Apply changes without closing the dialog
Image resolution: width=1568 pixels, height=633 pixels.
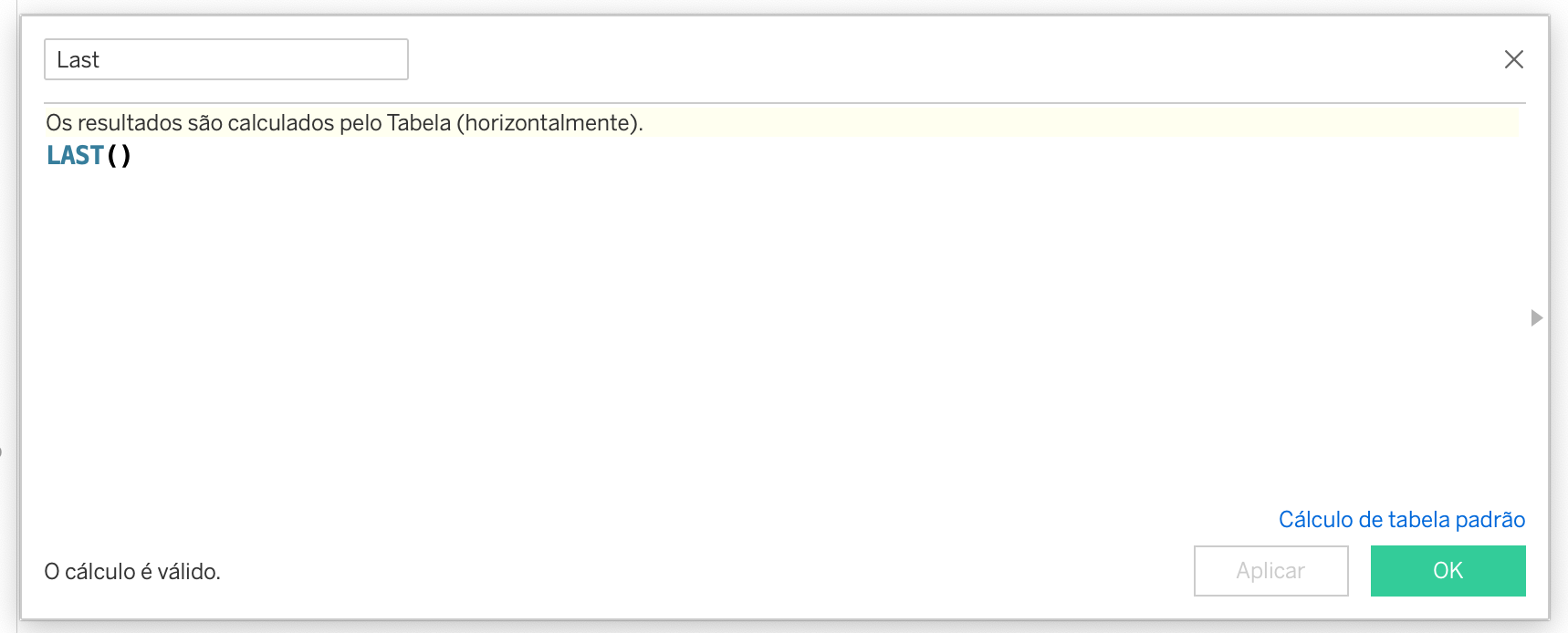pyautogui.click(x=1270, y=570)
